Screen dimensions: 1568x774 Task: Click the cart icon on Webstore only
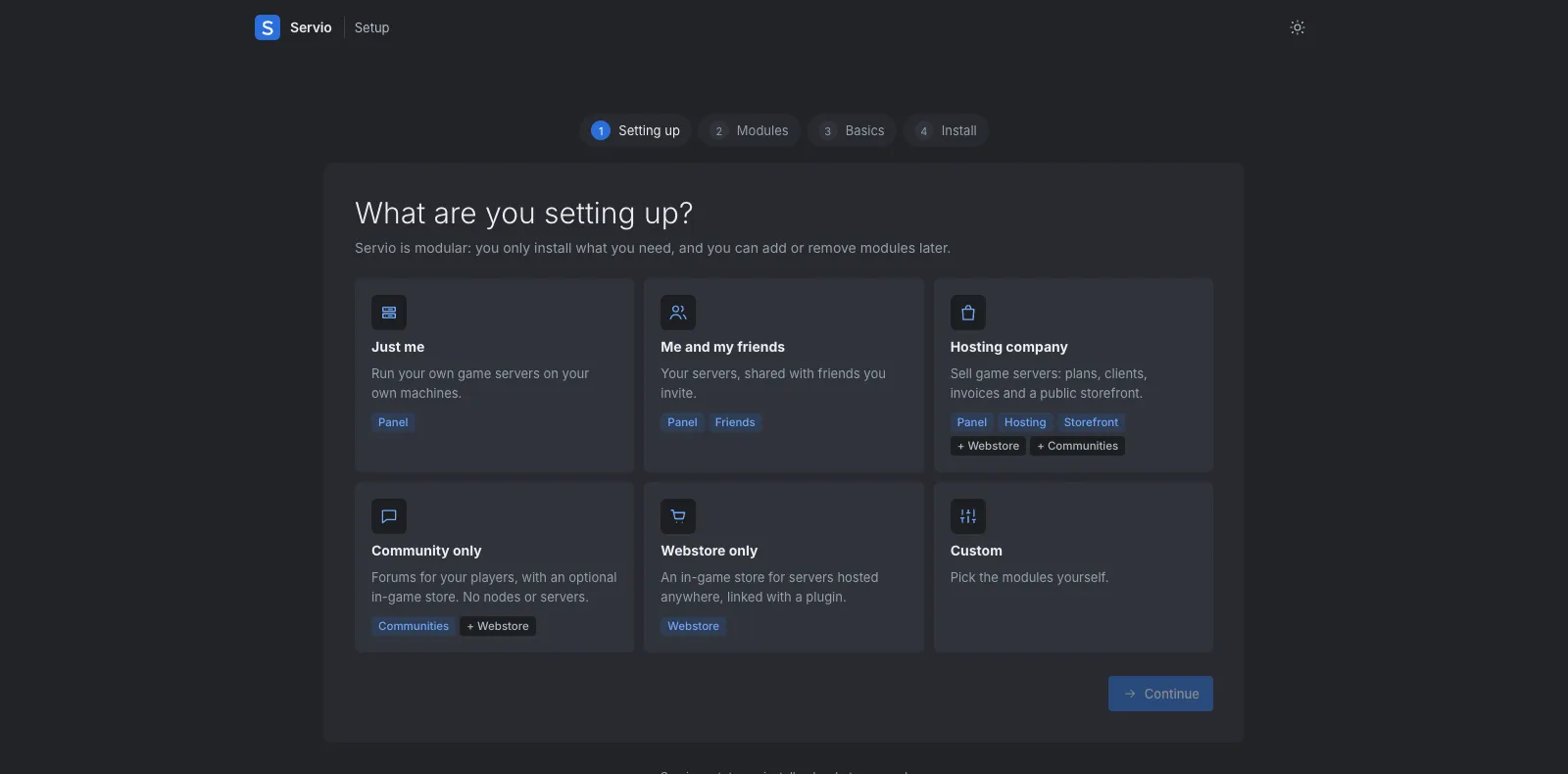(678, 516)
